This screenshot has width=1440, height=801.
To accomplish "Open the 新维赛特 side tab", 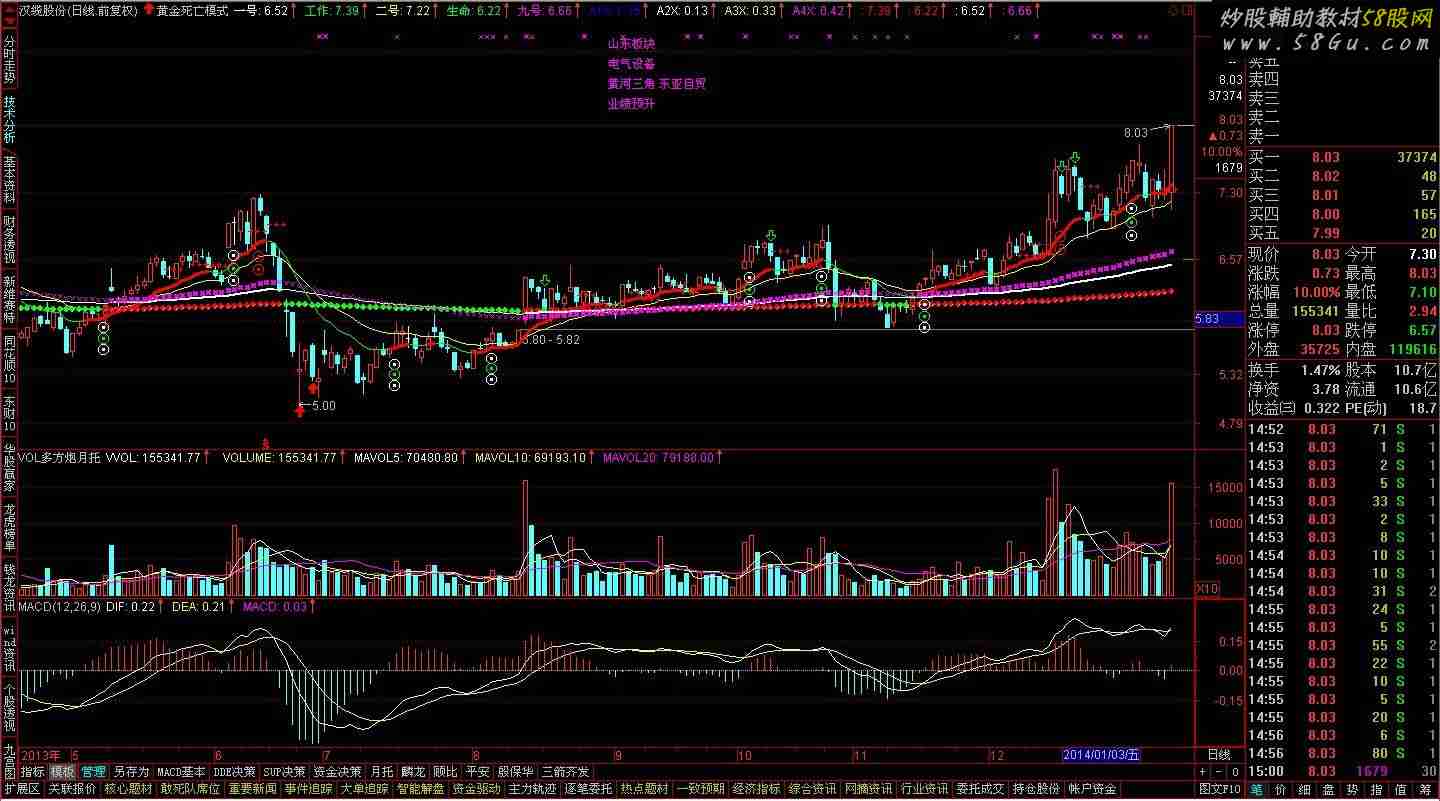I will pos(9,300).
